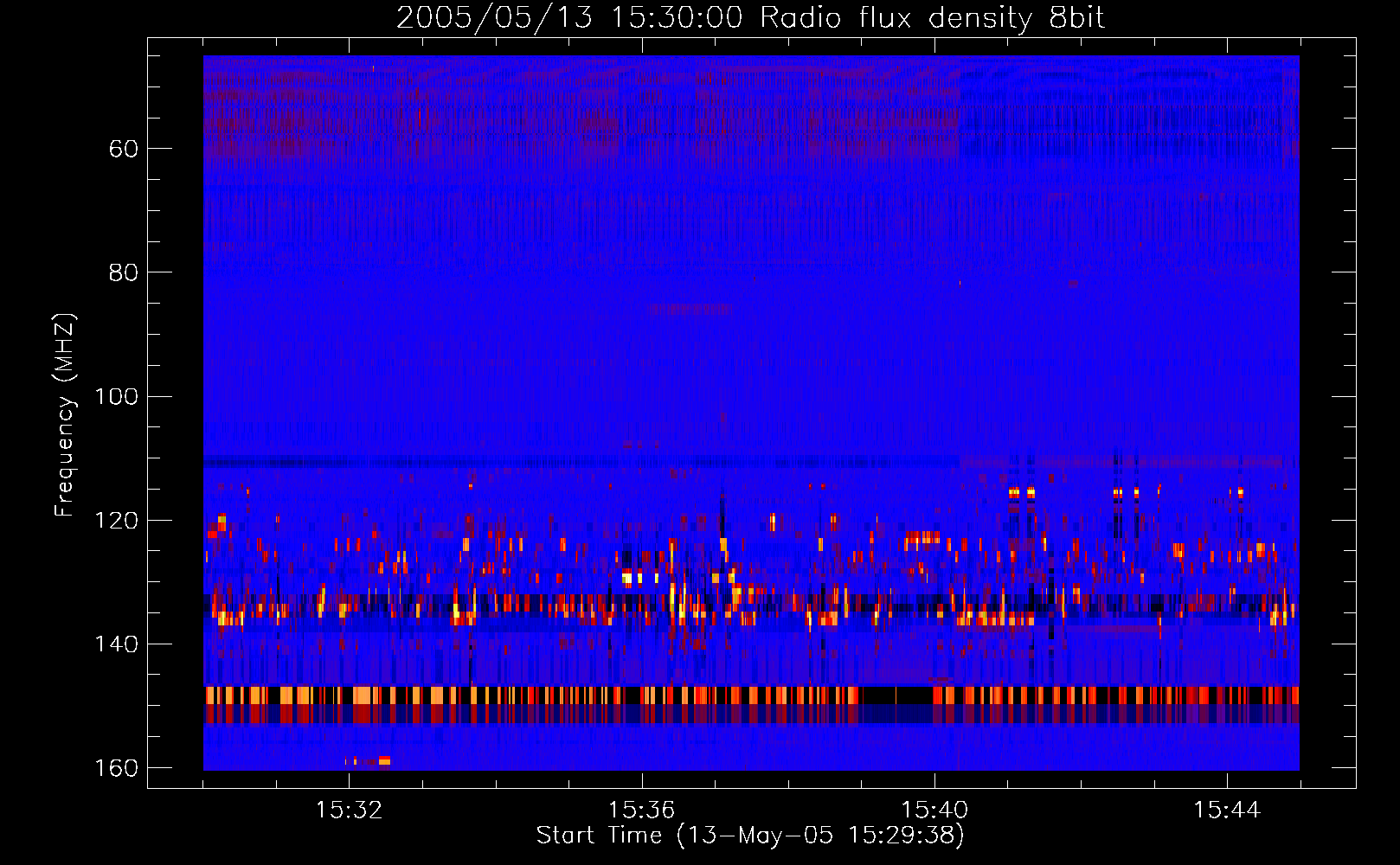Click the 15:36 time tick label
Screen dimensions: 1400x865
(641, 811)
